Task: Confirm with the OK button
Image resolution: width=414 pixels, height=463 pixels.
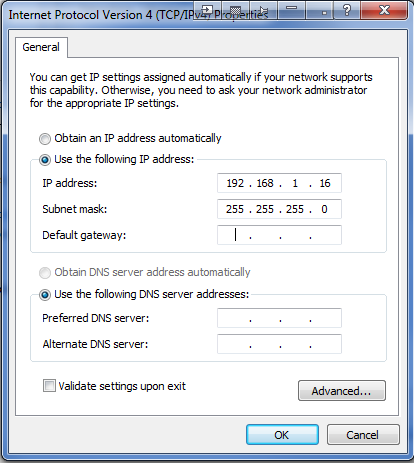Action: tap(282, 435)
